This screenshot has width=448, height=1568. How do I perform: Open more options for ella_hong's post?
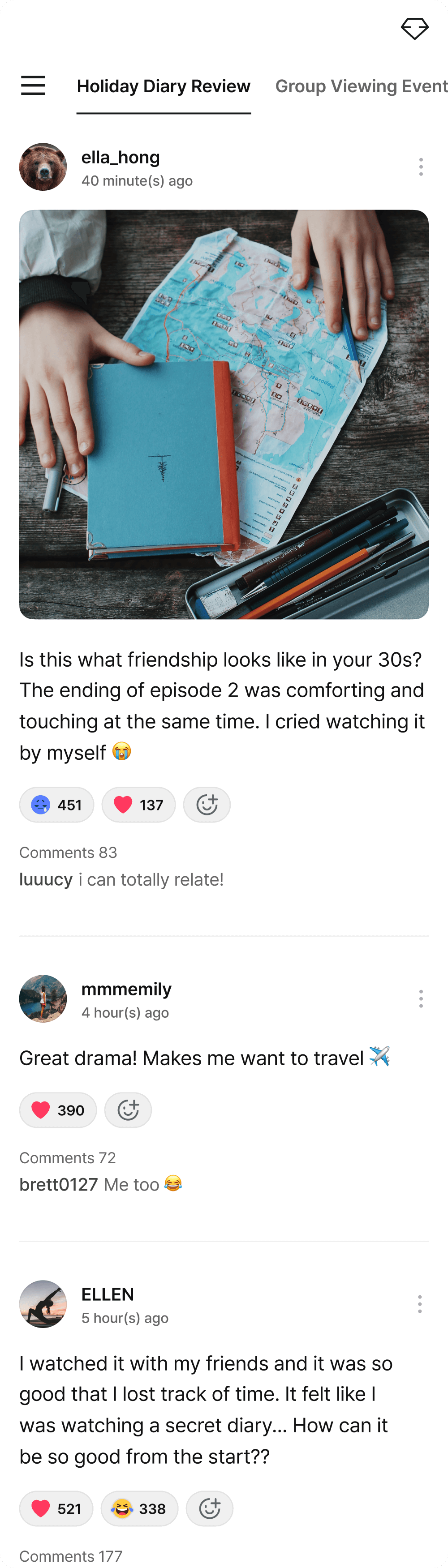click(421, 167)
